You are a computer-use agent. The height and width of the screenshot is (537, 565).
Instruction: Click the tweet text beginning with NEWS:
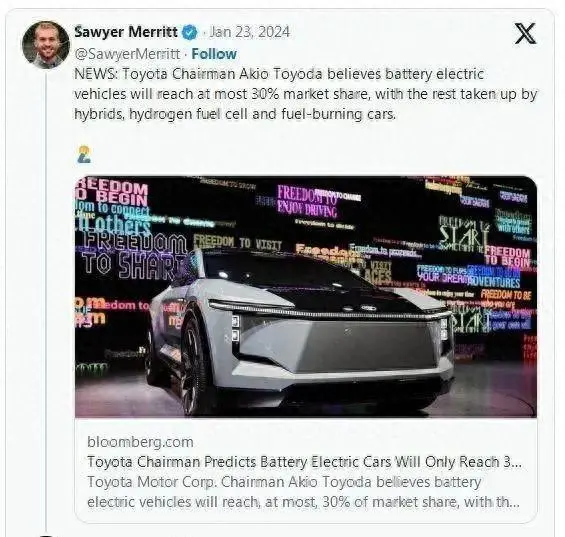(306, 94)
